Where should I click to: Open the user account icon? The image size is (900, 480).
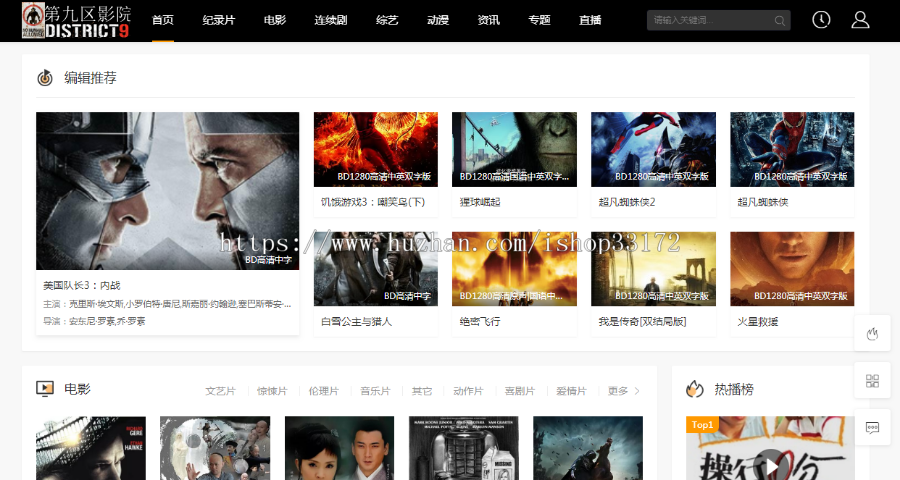(x=860, y=20)
